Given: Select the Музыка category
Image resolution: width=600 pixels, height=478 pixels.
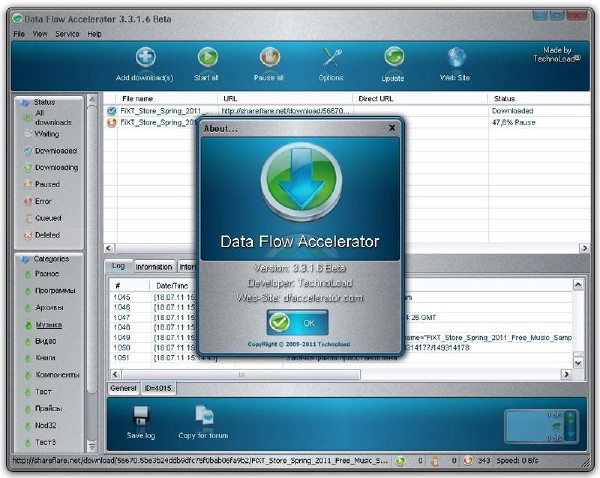Looking at the screenshot, I should [48, 324].
